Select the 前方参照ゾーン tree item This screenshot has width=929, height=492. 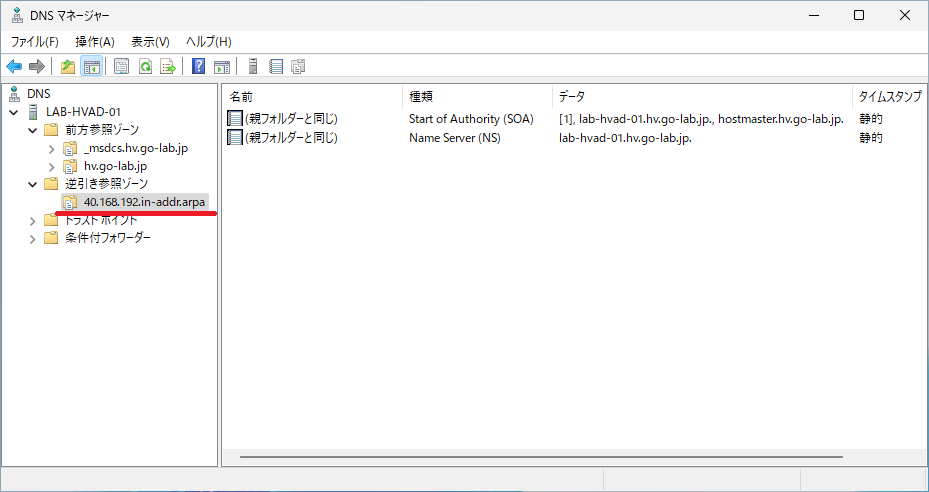(102, 130)
